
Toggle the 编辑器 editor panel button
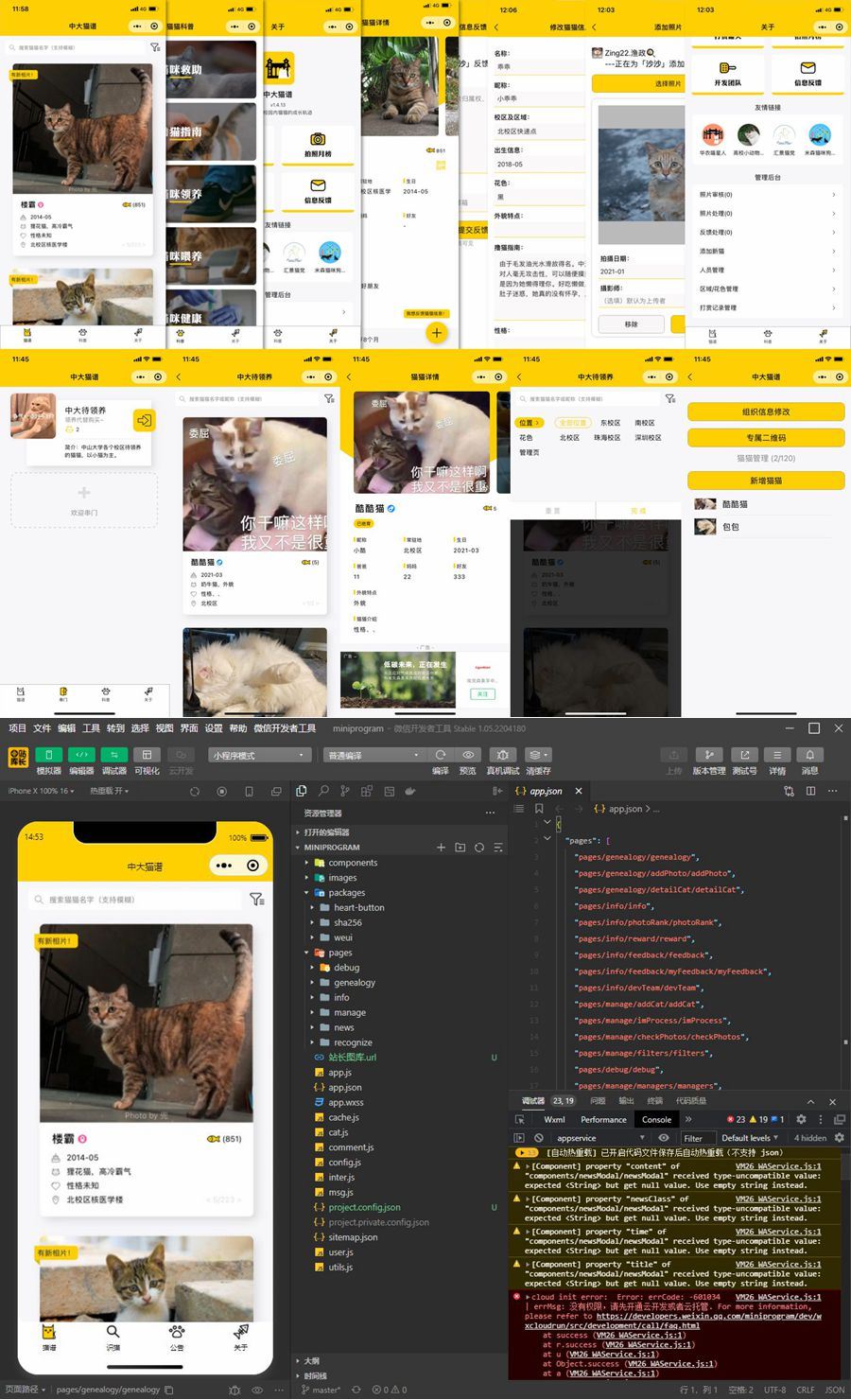[x=81, y=755]
